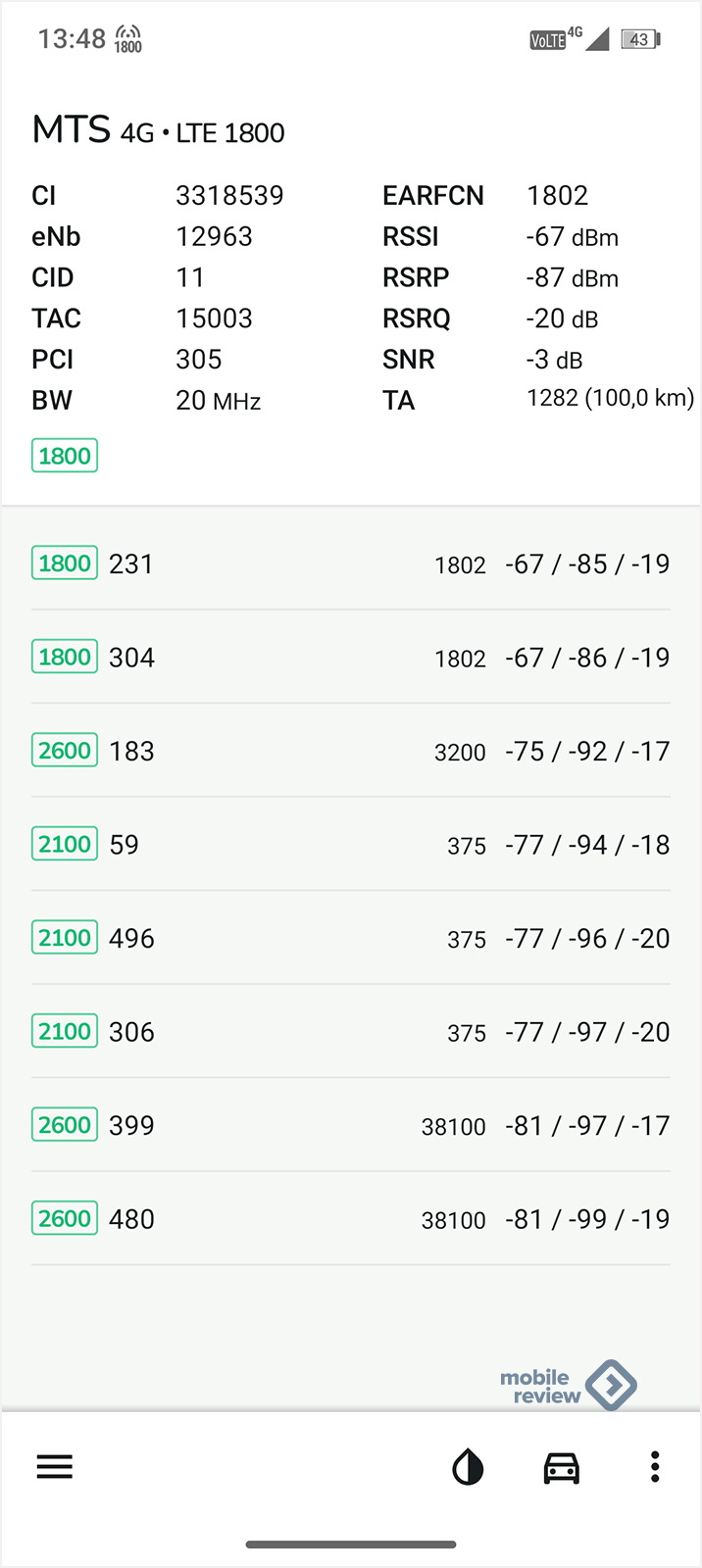Tap the 1800 band status bar icon
This screenshot has height=1568, width=702.
point(128,39)
